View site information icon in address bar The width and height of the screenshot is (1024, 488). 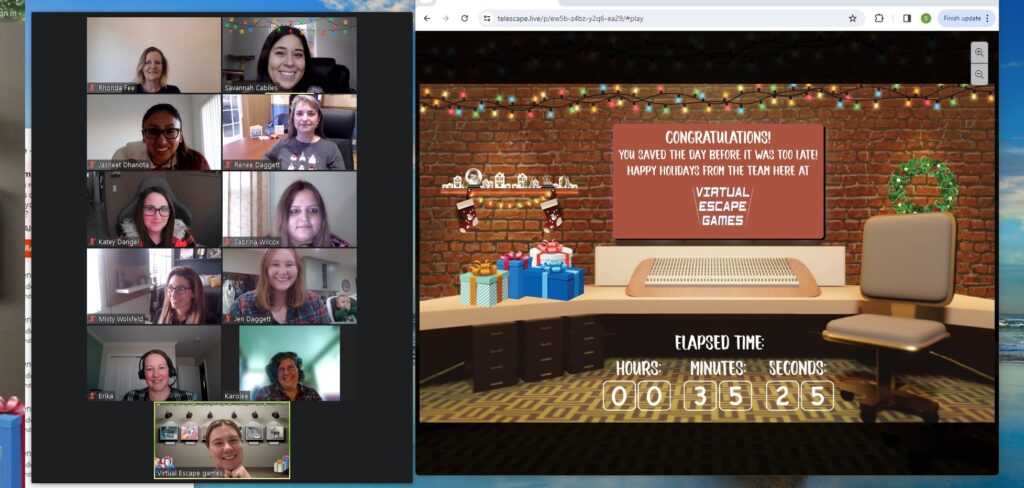487,18
